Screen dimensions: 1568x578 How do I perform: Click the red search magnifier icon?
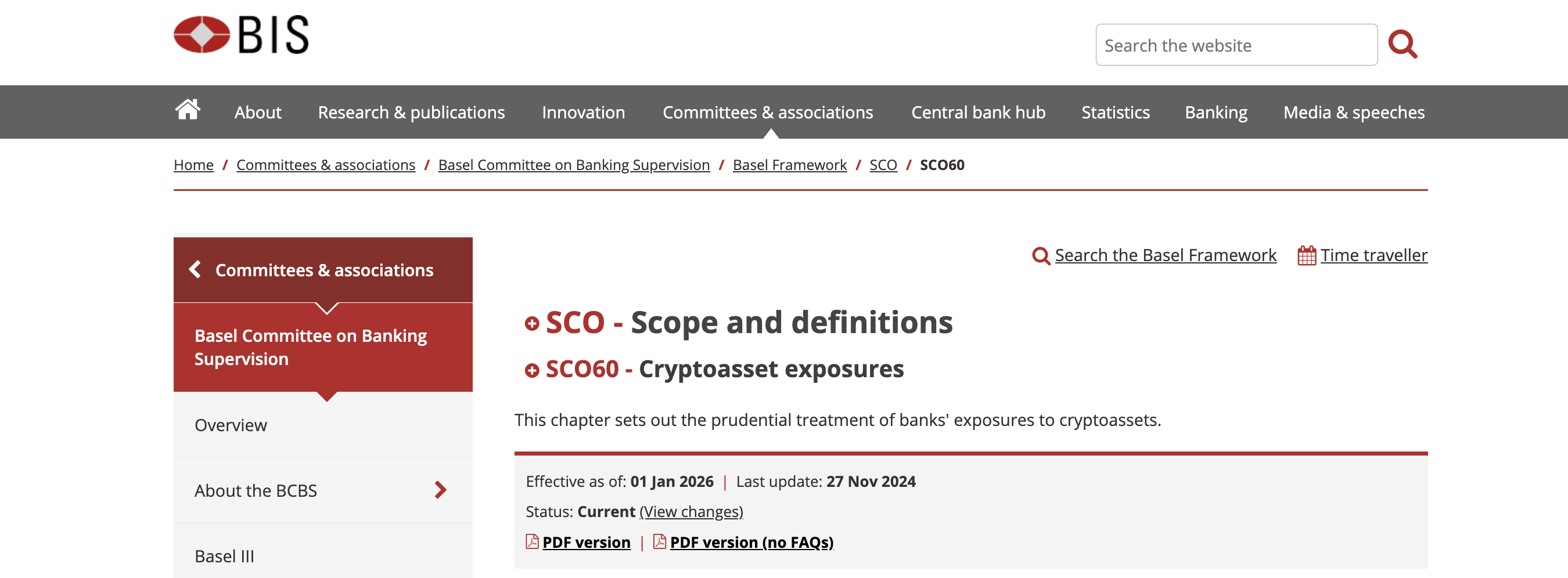(1402, 45)
